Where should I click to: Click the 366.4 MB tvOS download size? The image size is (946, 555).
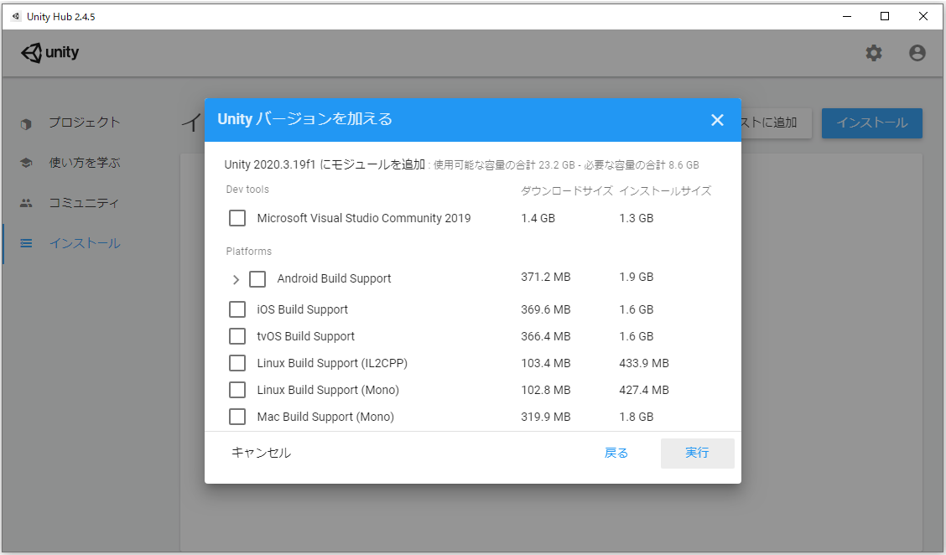[x=546, y=336]
